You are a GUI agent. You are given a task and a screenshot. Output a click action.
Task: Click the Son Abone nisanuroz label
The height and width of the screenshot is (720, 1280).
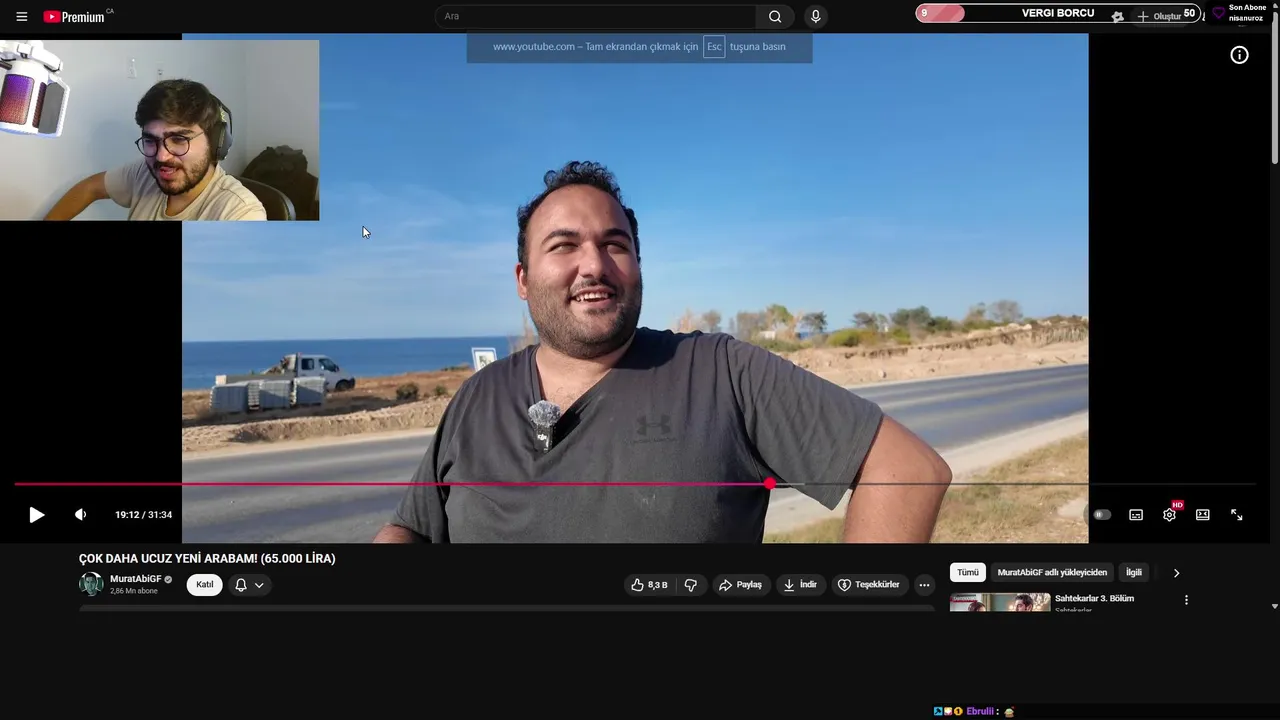tap(1247, 13)
